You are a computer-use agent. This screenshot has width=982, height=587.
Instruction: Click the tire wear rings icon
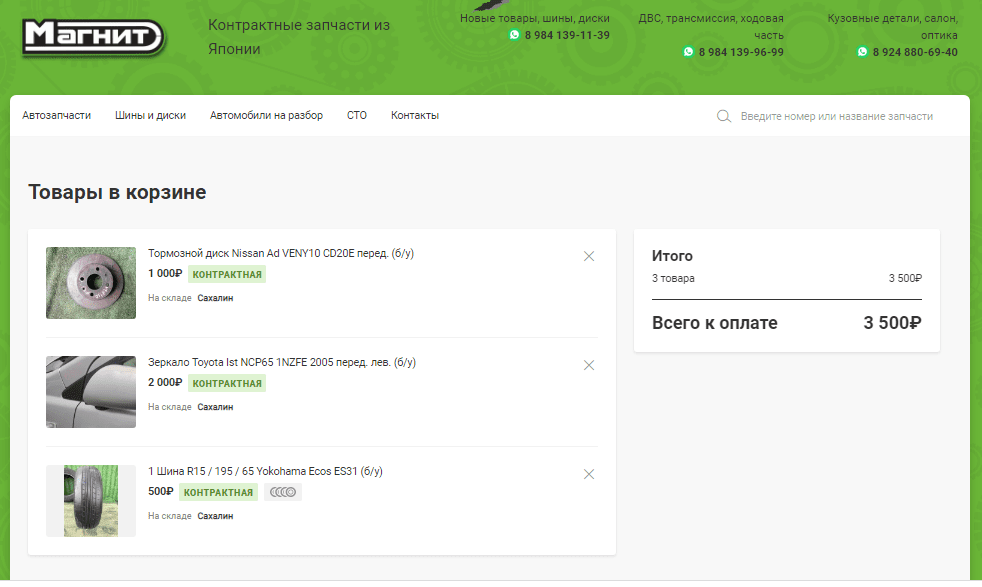[x=282, y=492]
